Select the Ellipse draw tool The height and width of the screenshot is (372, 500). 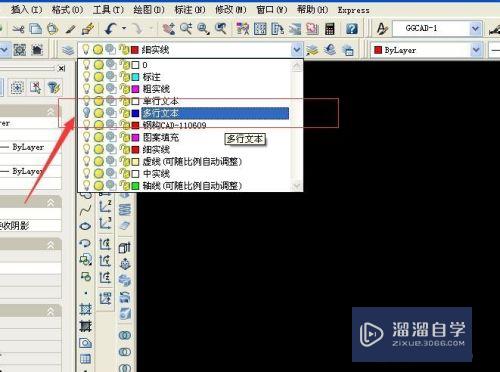(x=85, y=226)
